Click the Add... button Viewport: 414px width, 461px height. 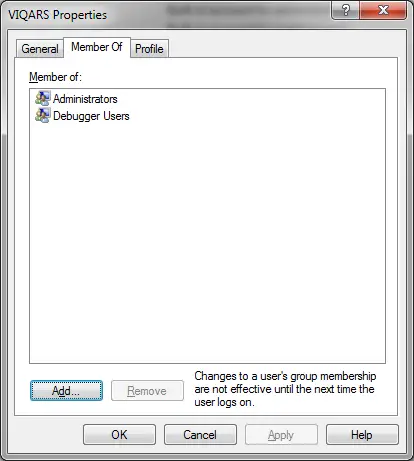tap(66, 390)
